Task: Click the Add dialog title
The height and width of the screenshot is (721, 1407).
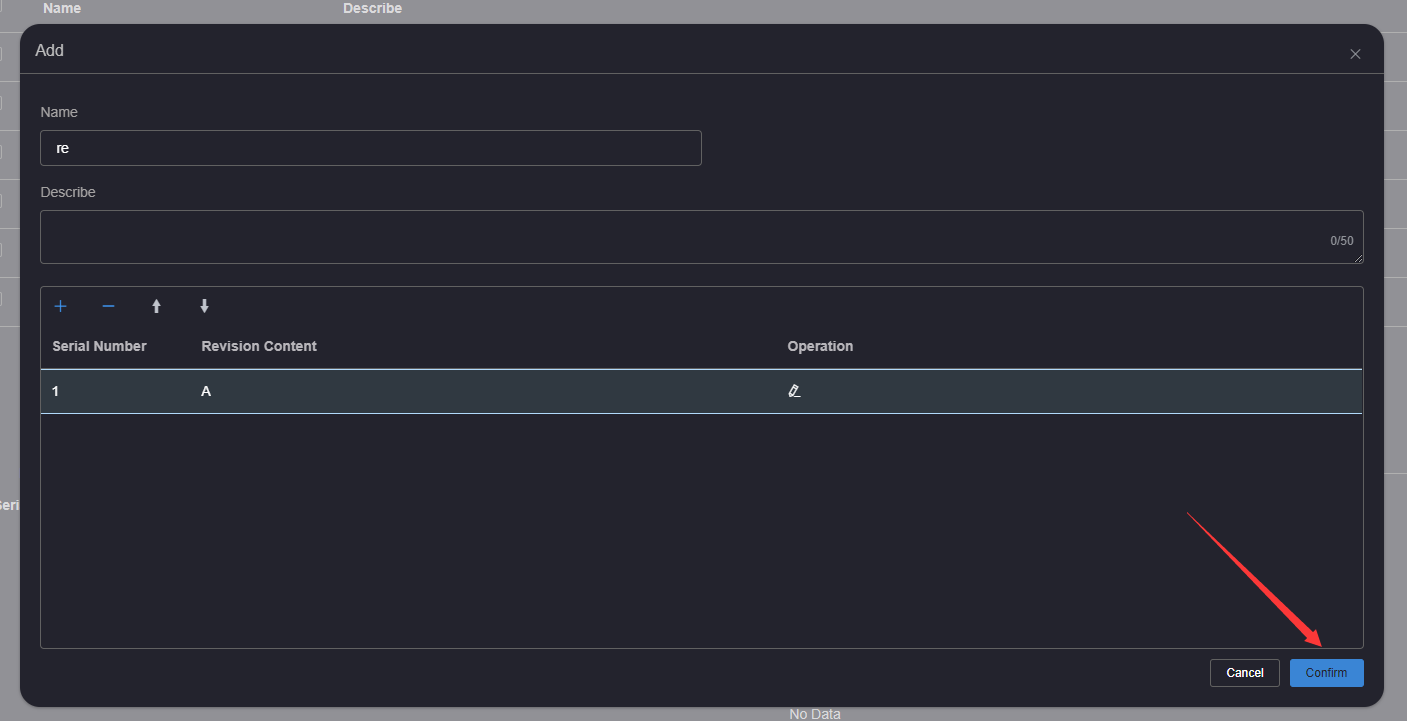Action: point(49,50)
